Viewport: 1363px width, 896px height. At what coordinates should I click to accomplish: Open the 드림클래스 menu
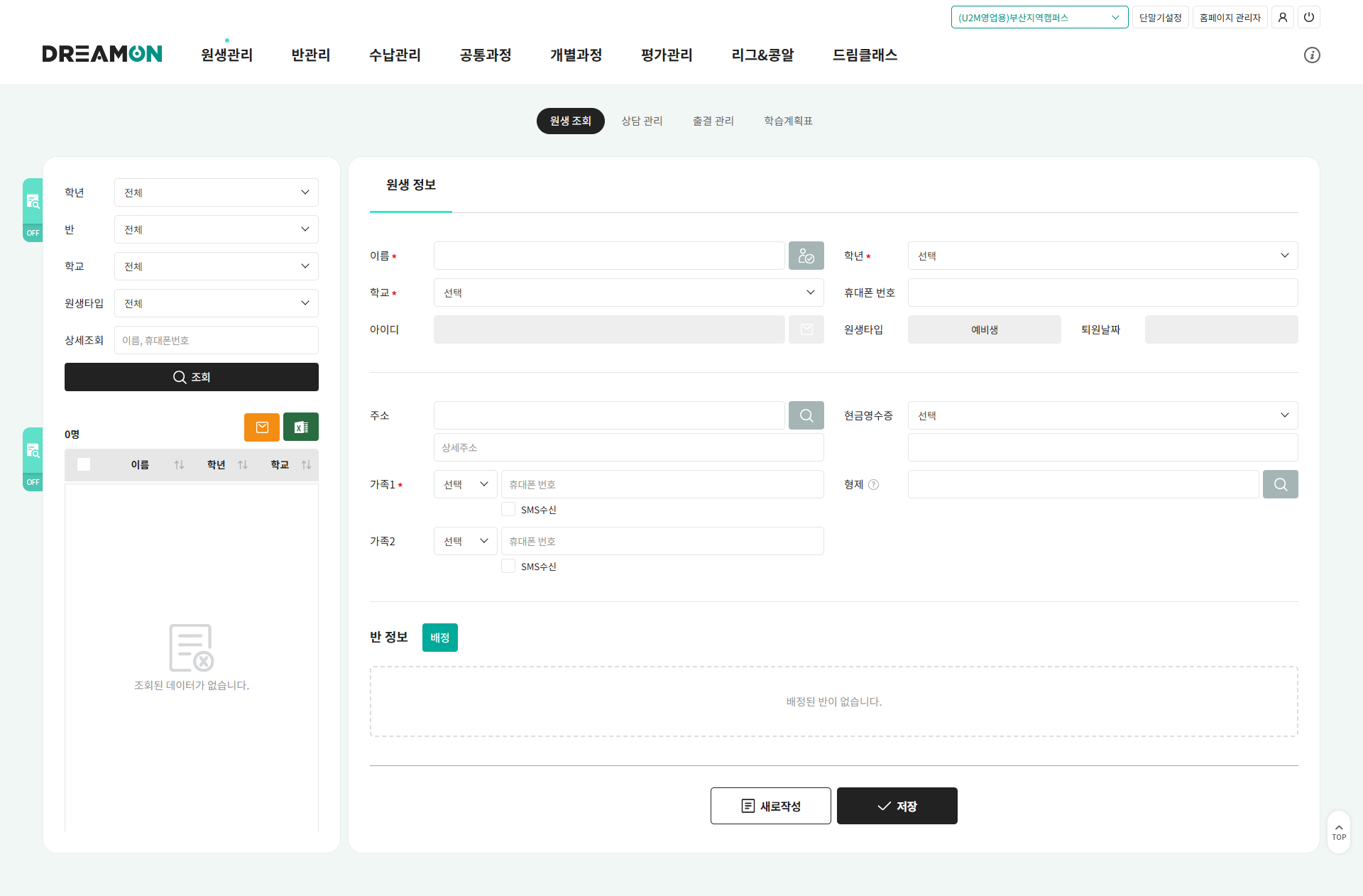pos(865,55)
